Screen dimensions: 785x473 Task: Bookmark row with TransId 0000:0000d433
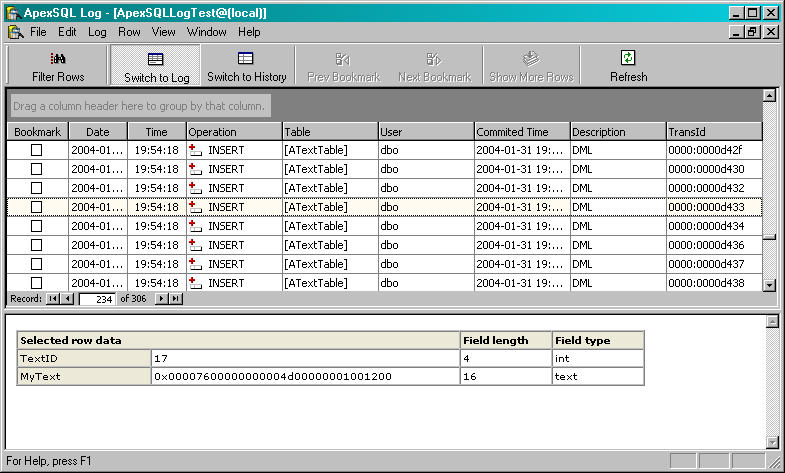point(37,207)
